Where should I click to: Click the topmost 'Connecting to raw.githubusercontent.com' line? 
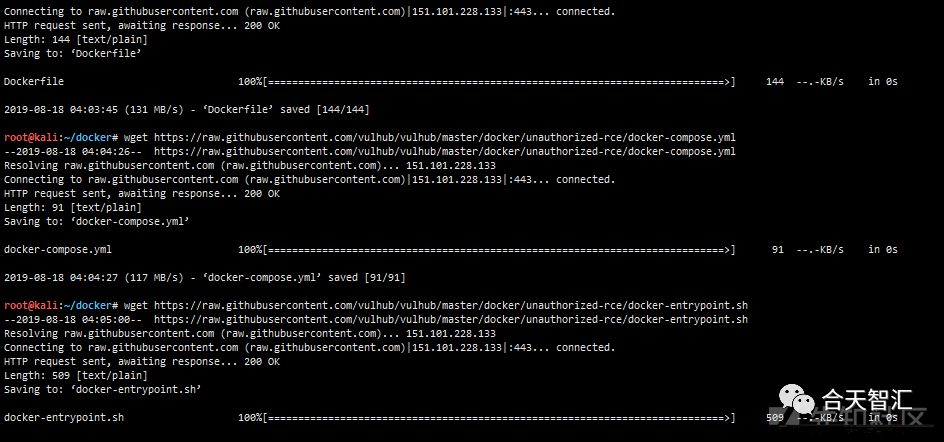(309, 11)
